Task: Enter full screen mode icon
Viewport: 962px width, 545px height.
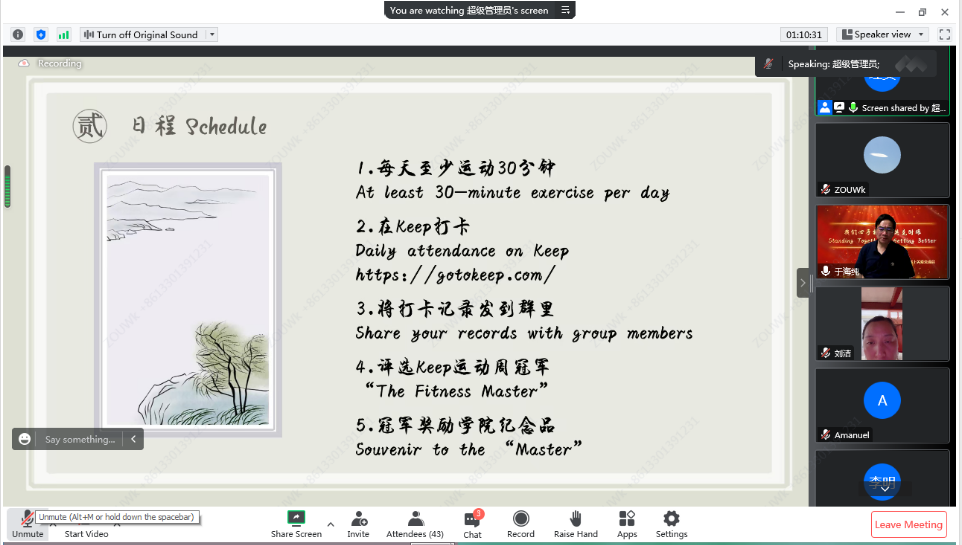Action: point(945,34)
